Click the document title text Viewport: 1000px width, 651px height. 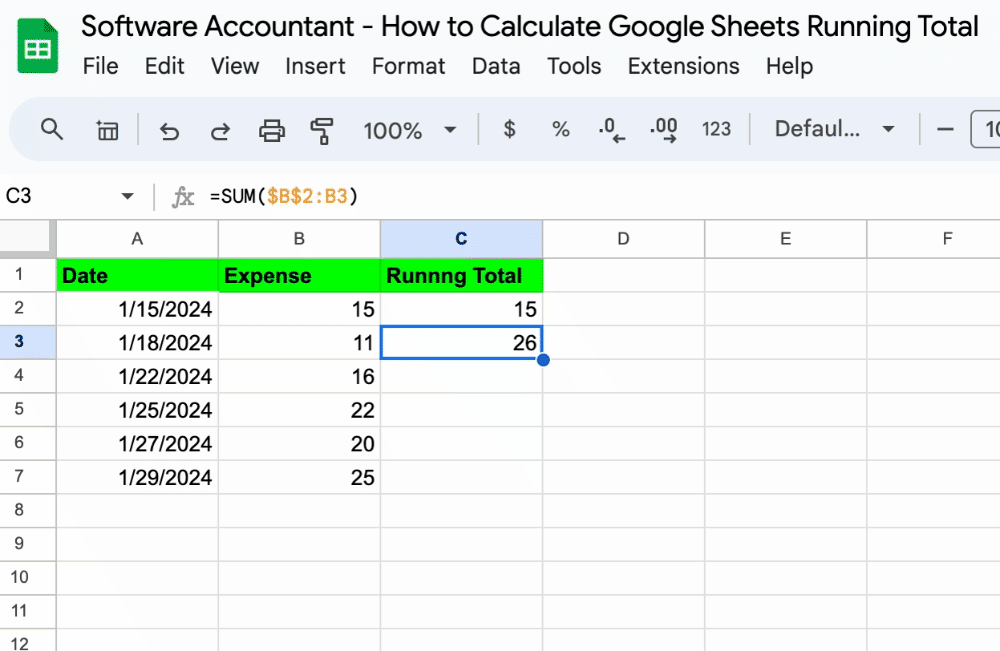[529, 27]
